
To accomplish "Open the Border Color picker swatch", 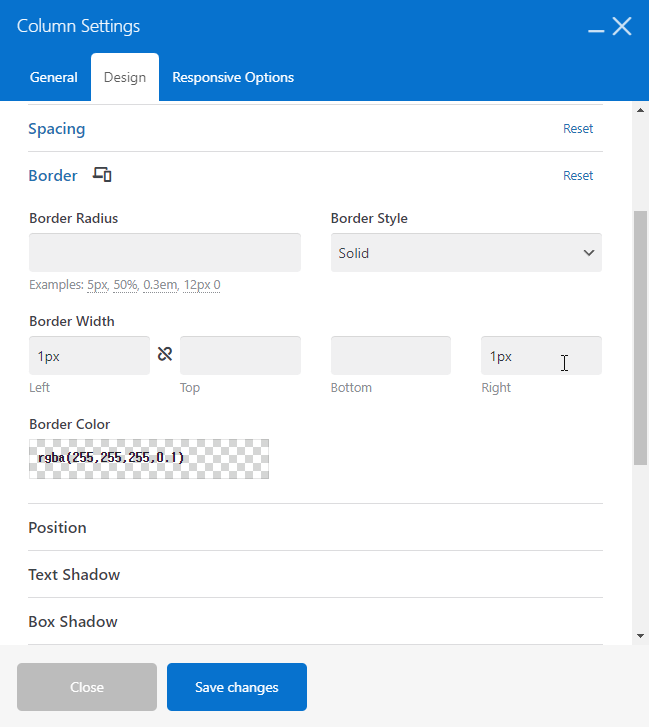I will pos(149,459).
